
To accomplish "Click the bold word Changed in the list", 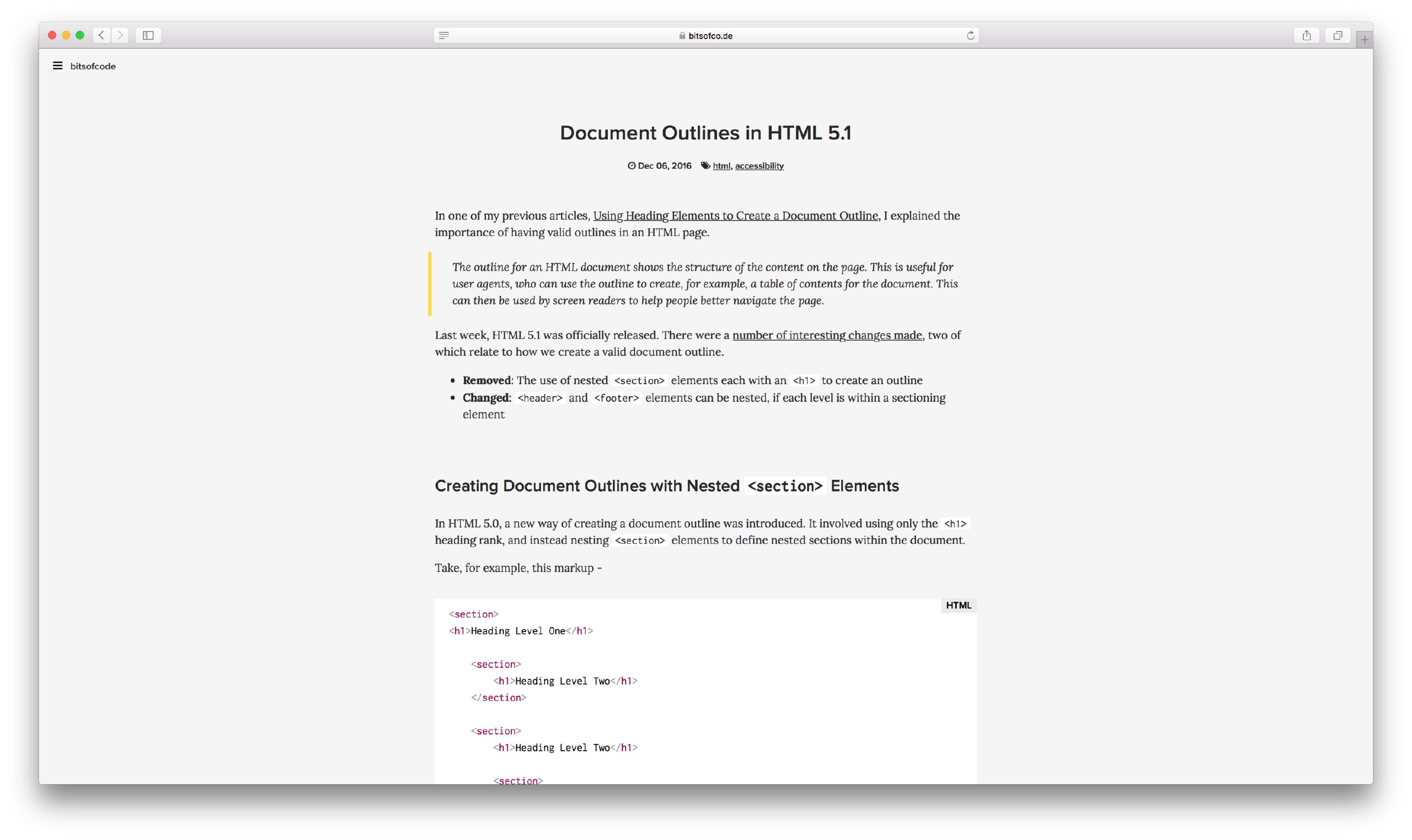I will 486,398.
